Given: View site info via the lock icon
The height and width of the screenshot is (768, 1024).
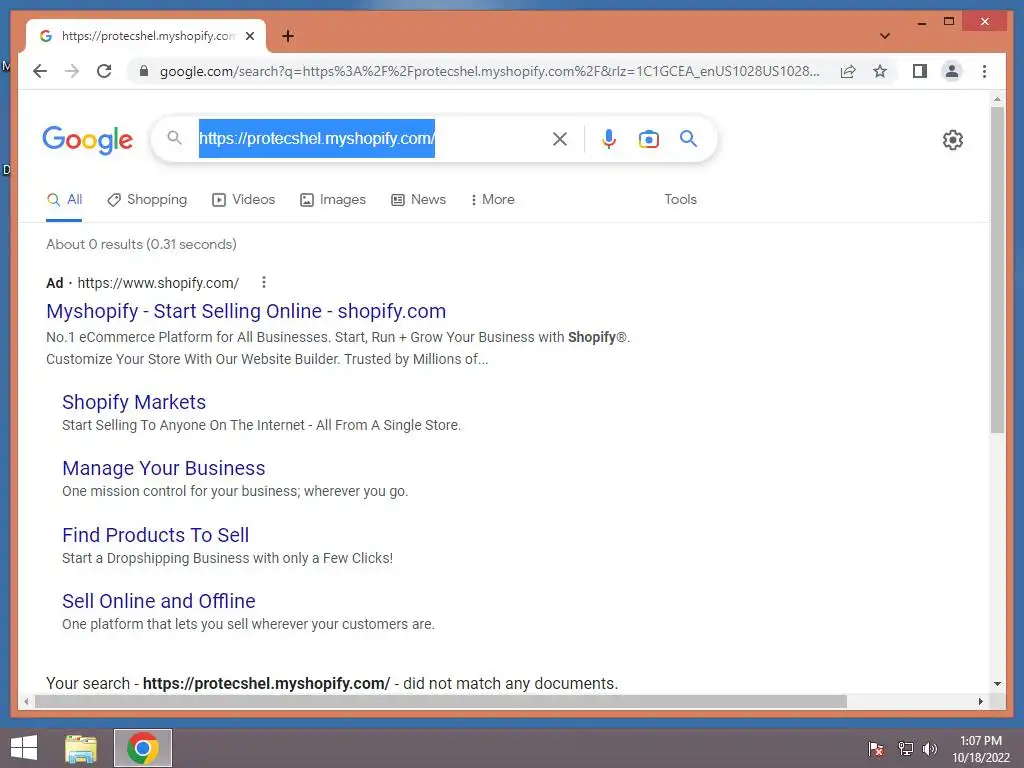Looking at the screenshot, I should point(144,71).
